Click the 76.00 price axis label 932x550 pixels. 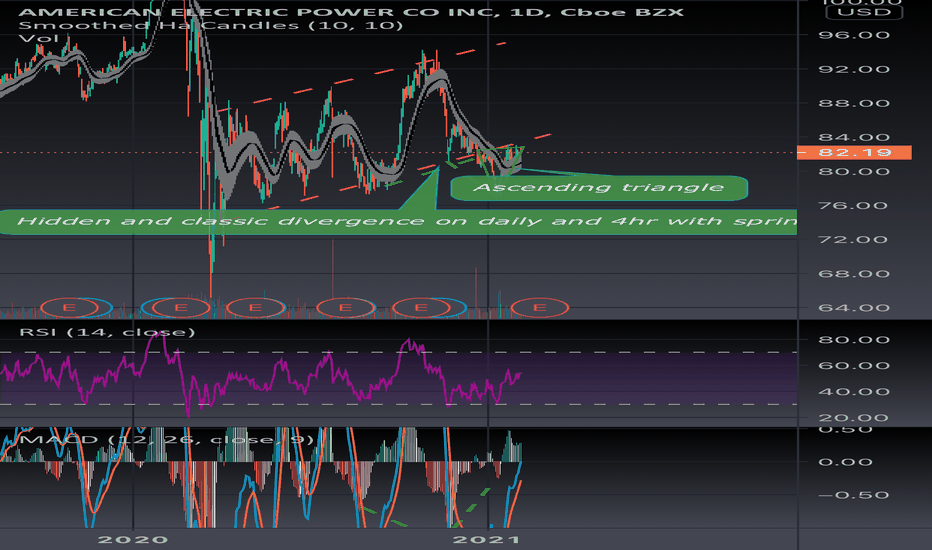pos(854,206)
